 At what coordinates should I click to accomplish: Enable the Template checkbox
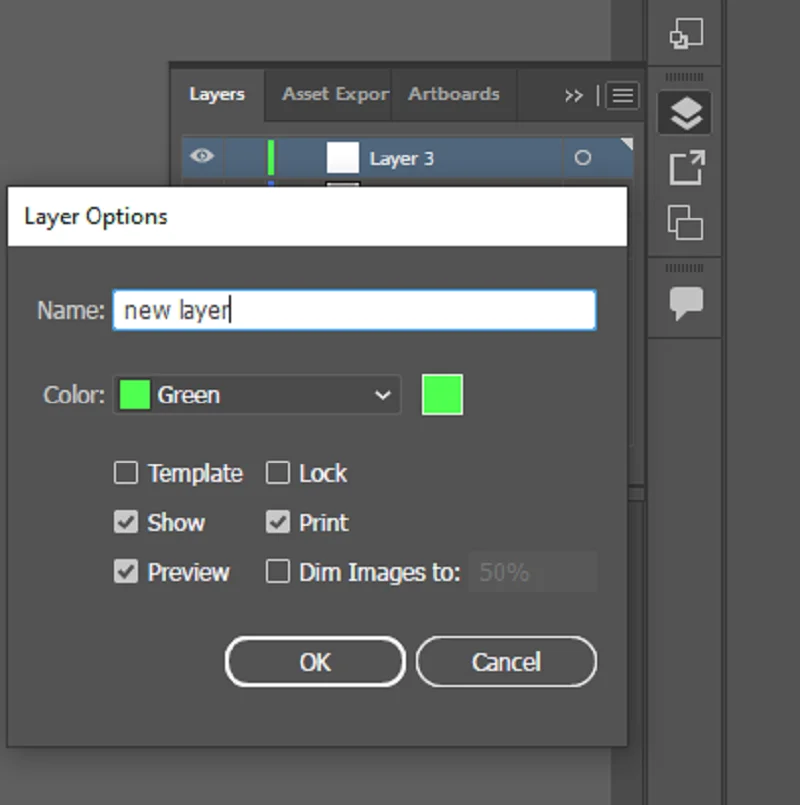pyautogui.click(x=126, y=473)
